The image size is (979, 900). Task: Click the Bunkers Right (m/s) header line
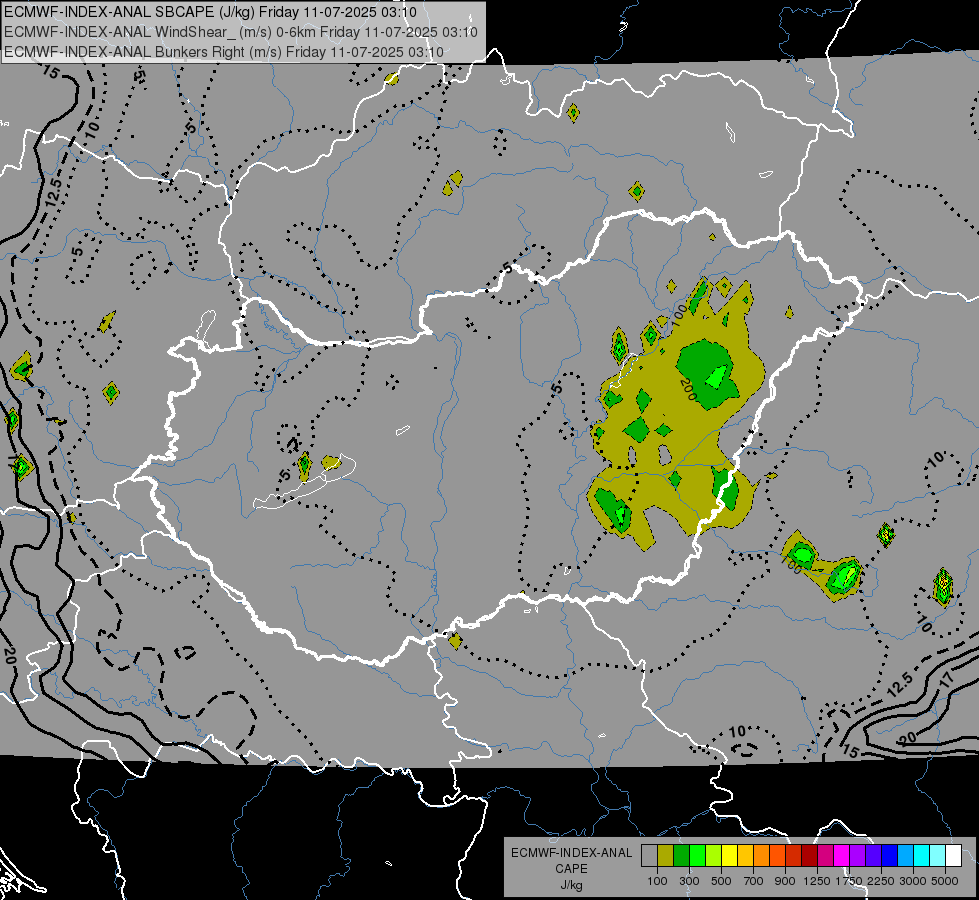[224, 52]
